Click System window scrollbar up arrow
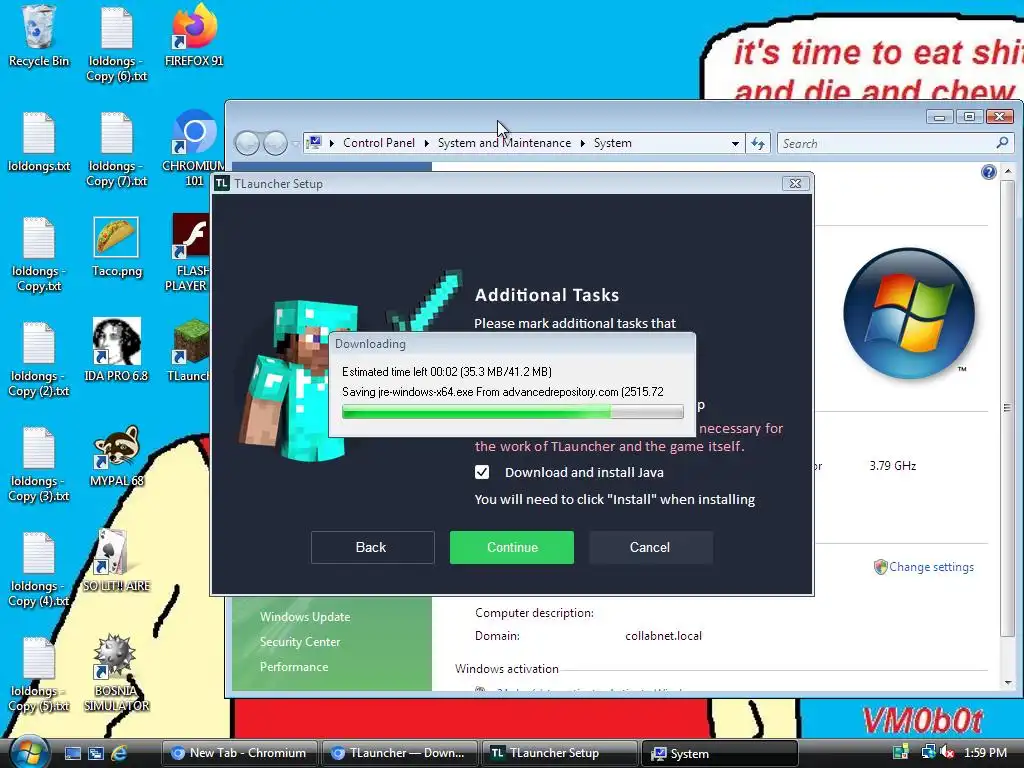This screenshot has width=1024, height=768. point(1008,171)
